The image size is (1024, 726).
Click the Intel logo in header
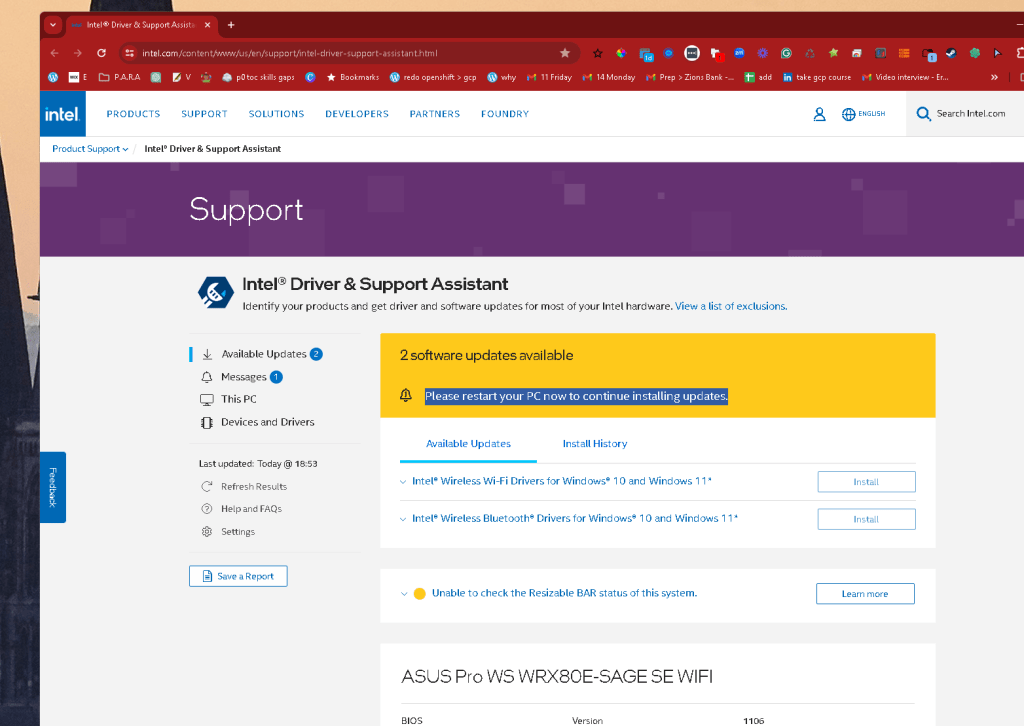(63, 114)
